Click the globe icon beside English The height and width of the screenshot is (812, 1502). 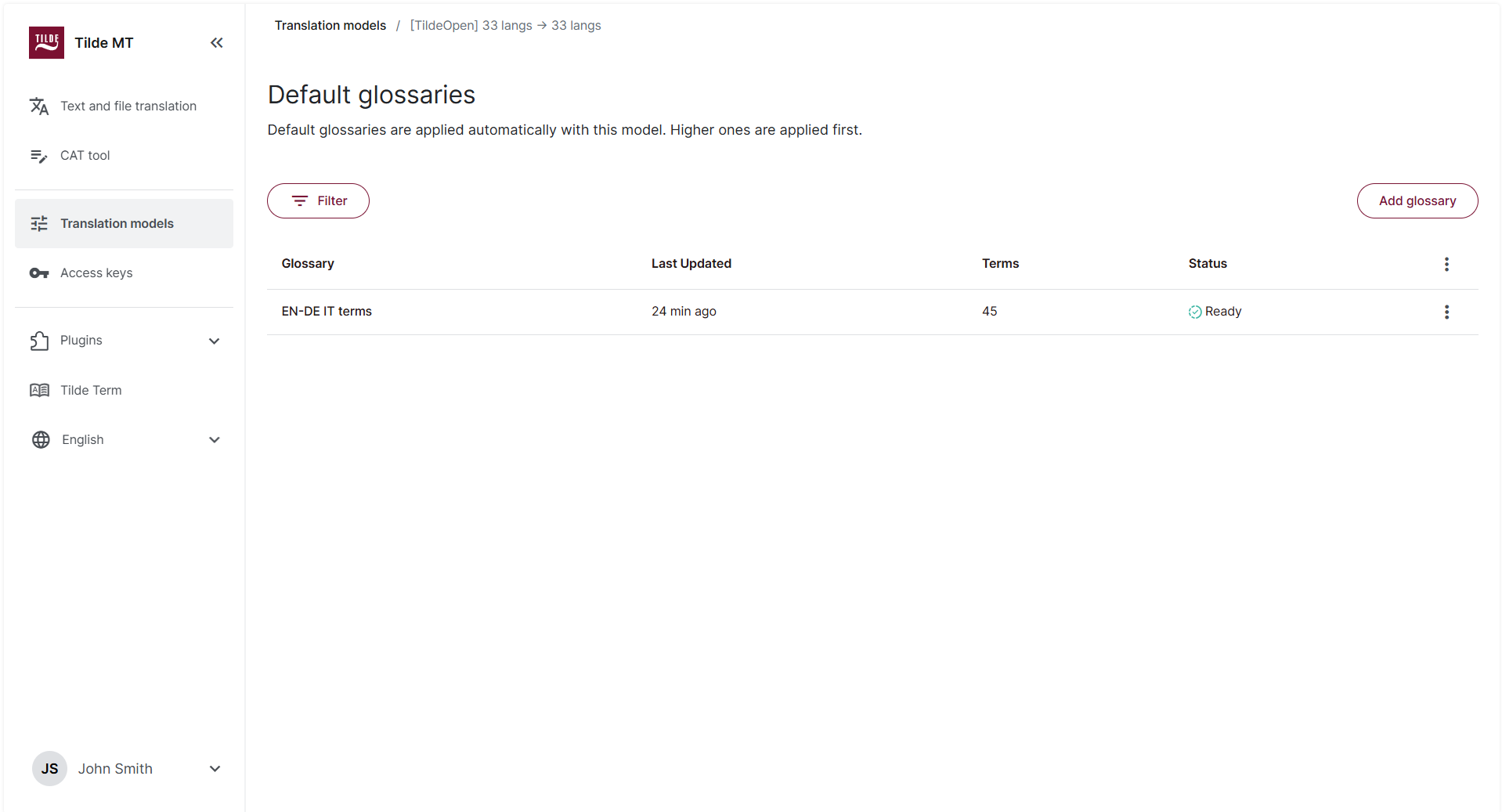click(39, 439)
